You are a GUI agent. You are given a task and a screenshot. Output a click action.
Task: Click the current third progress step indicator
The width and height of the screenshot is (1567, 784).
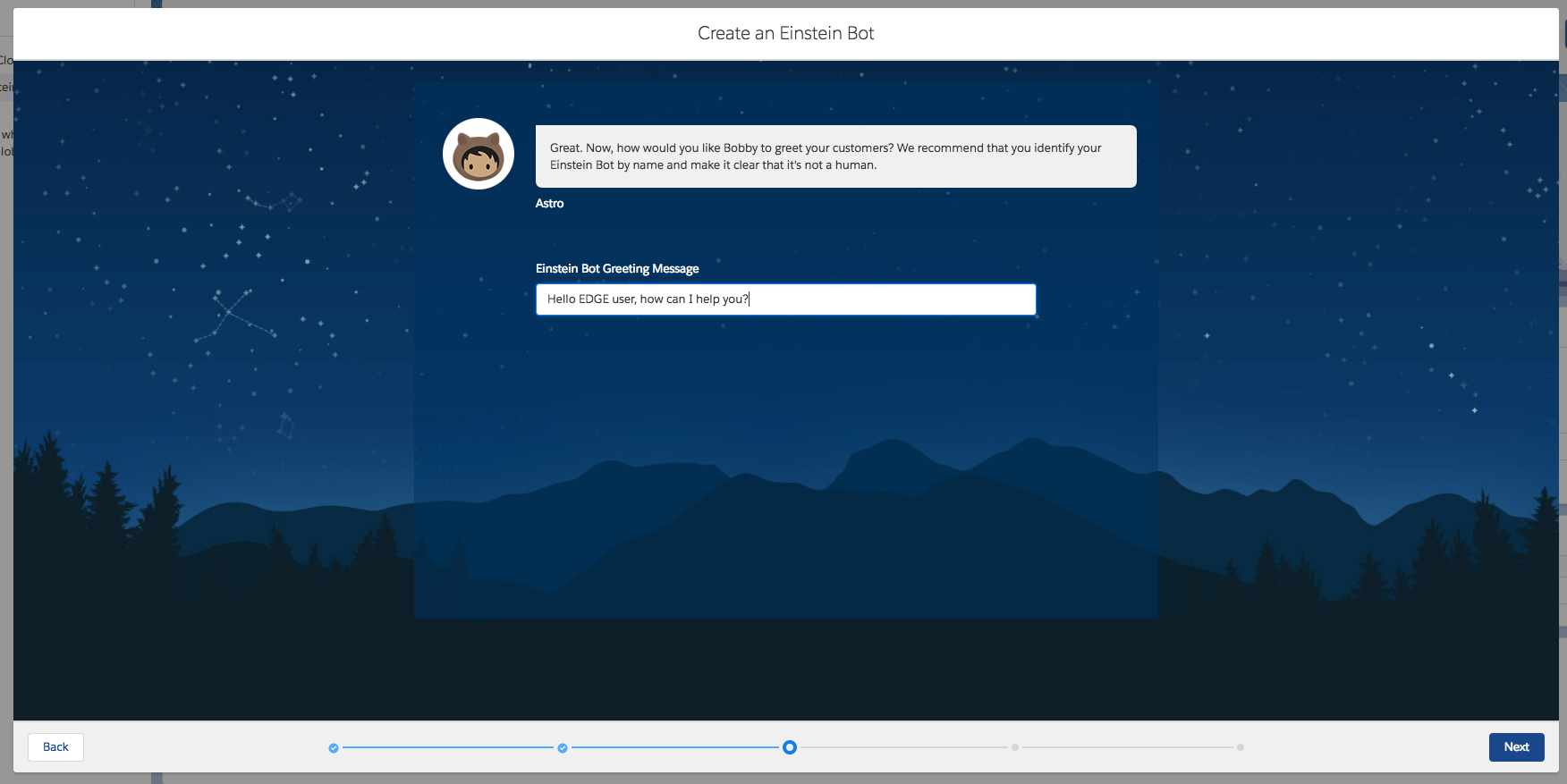(789, 747)
